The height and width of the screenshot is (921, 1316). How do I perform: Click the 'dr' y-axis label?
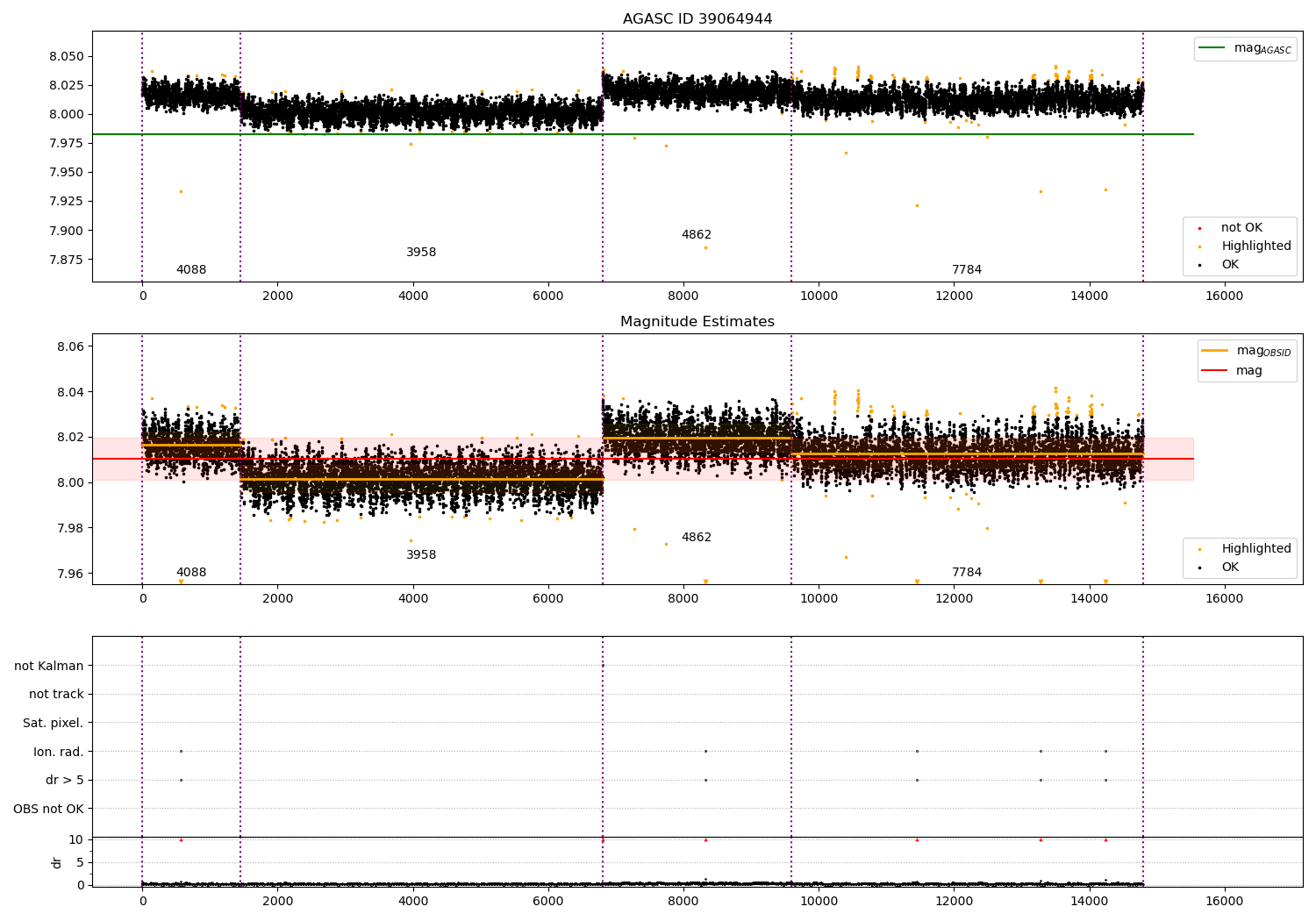57,862
